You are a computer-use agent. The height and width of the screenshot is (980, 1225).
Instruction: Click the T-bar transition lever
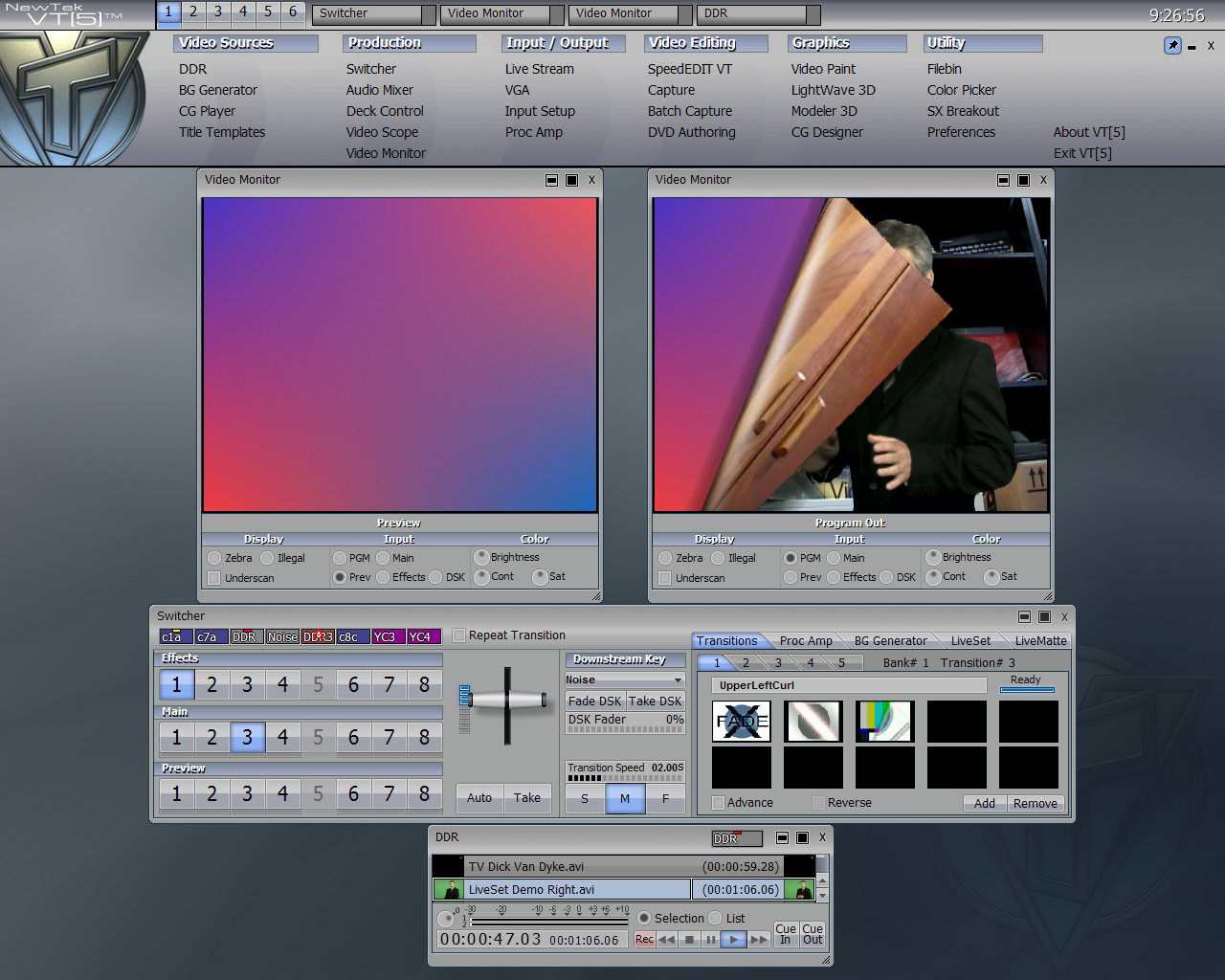507,701
